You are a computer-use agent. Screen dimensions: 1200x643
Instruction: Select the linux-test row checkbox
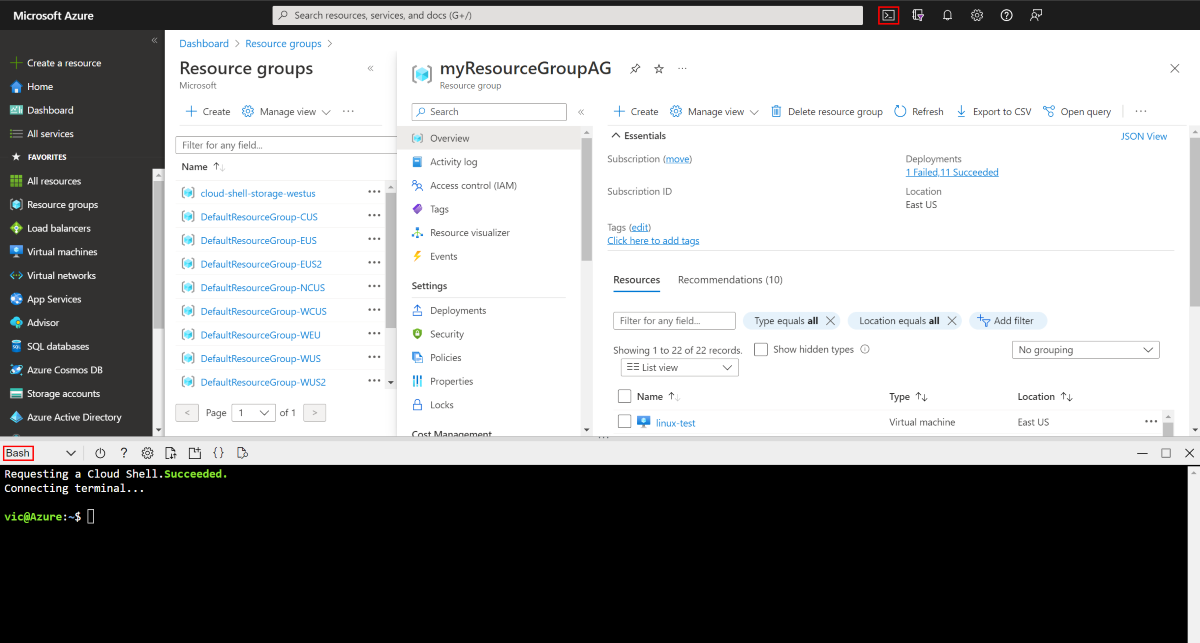point(625,422)
